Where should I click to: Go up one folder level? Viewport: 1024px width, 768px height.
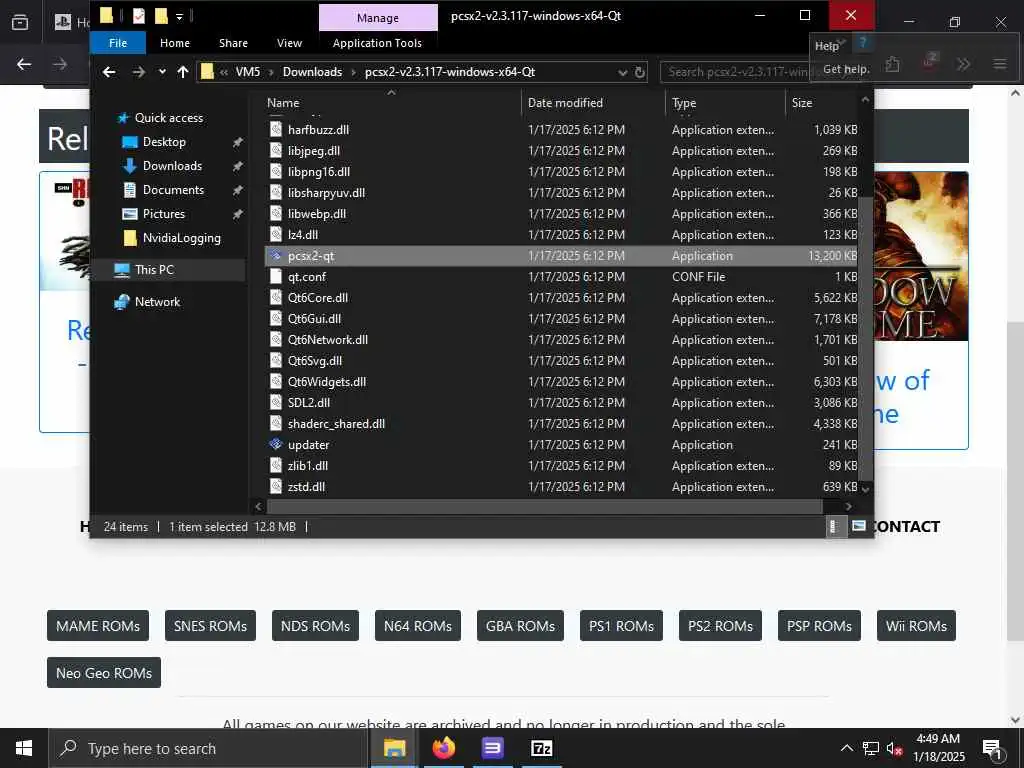click(183, 72)
